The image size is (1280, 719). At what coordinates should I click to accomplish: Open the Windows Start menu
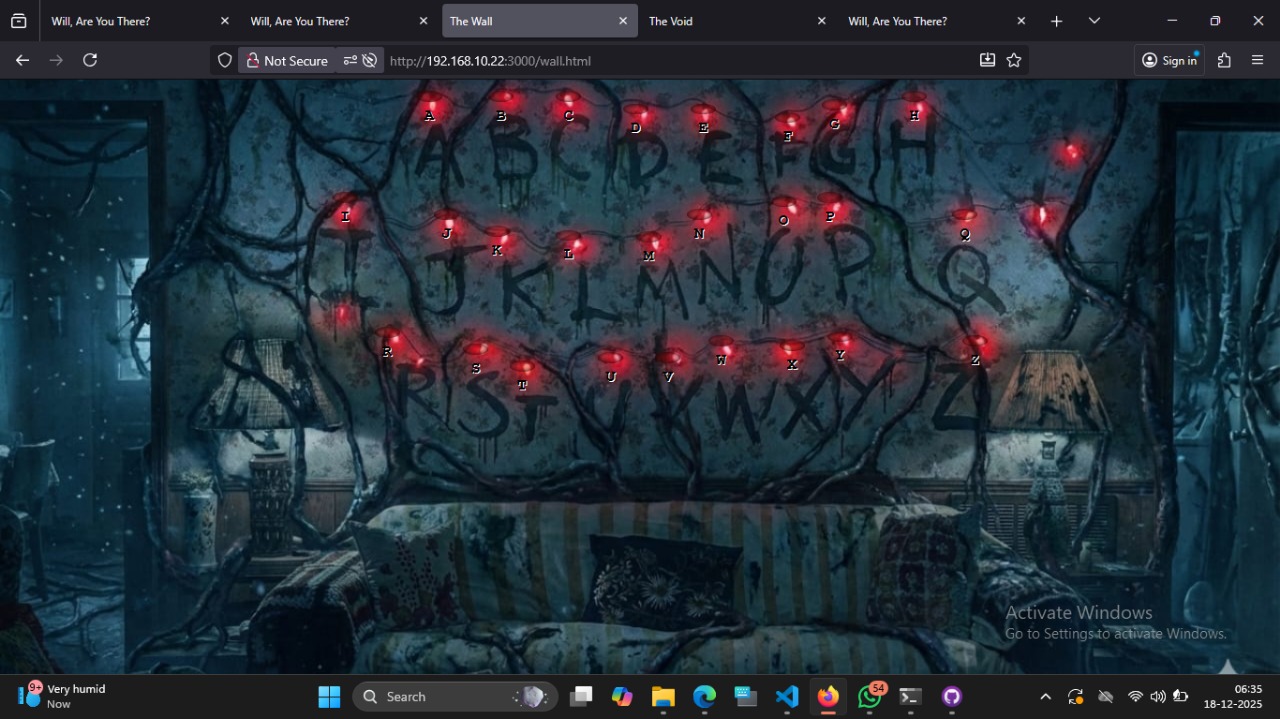click(329, 696)
